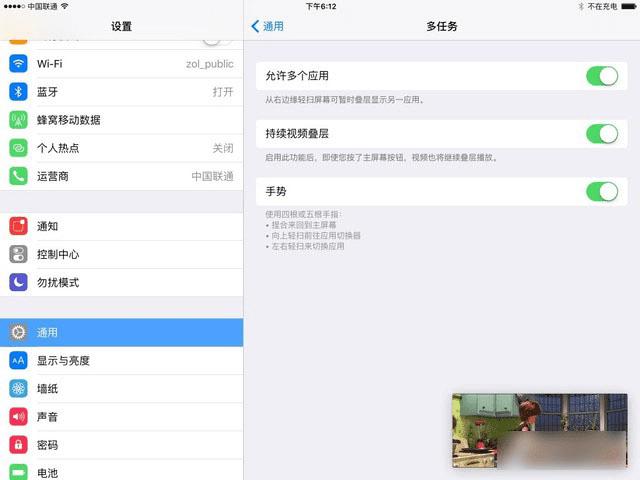This screenshot has height=480, width=640.
Task: Tap the Wi-Fi icon in settings list
Action: (18, 64)
